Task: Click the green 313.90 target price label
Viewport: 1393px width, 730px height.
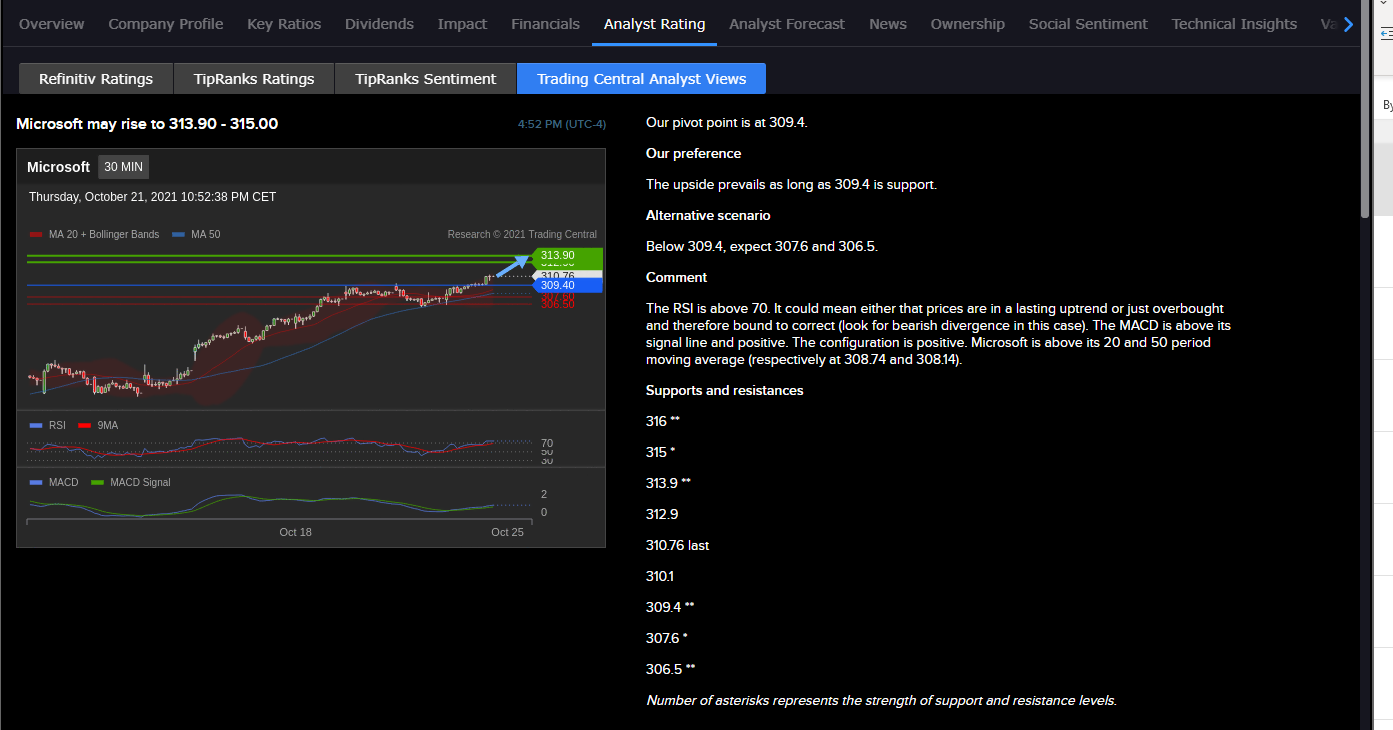Action: pos(566,256)
